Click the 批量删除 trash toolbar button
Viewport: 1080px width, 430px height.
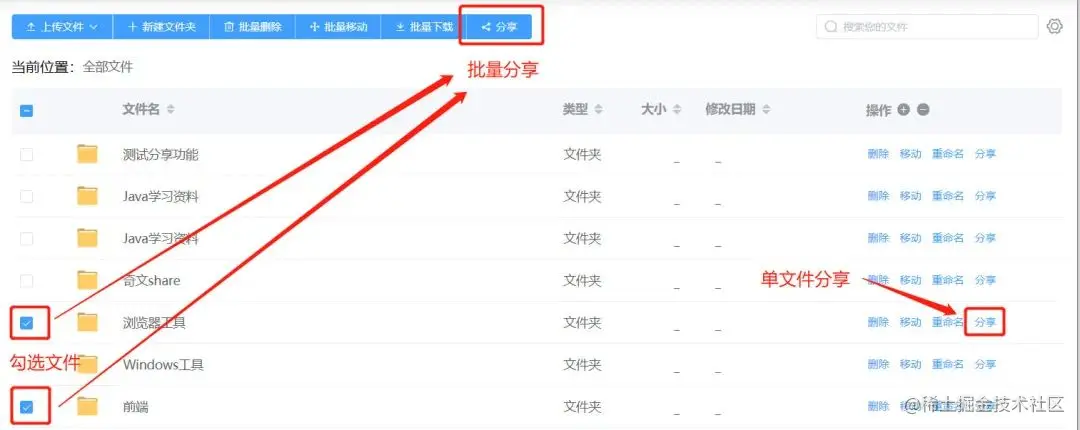pyautogui.click(x=253, y=27)
